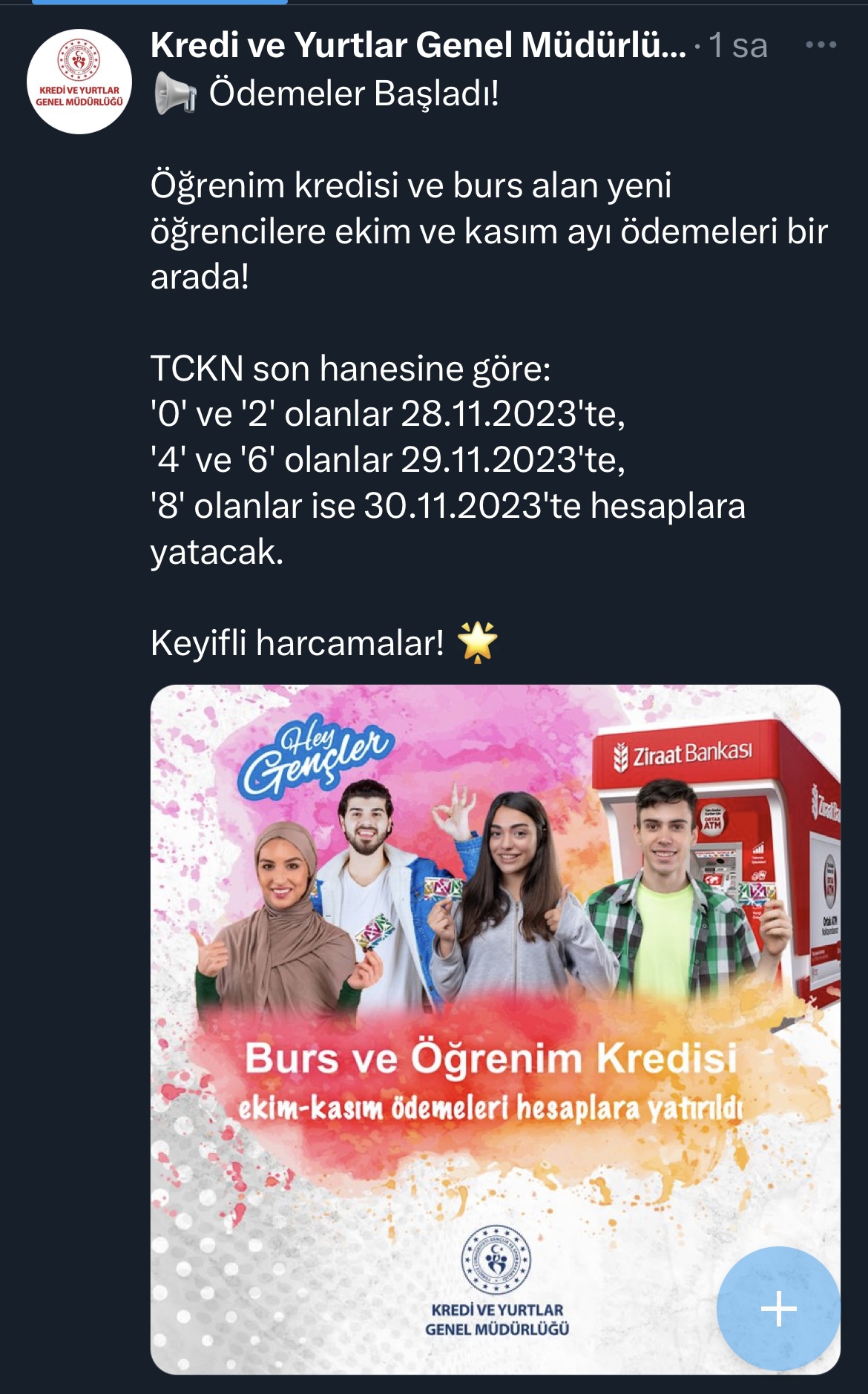Tap the 'Ödemeler Başladı!' tweet heading text
Image resolution: width=868 pixels, height=1394 pixels.
click(354, 93)
